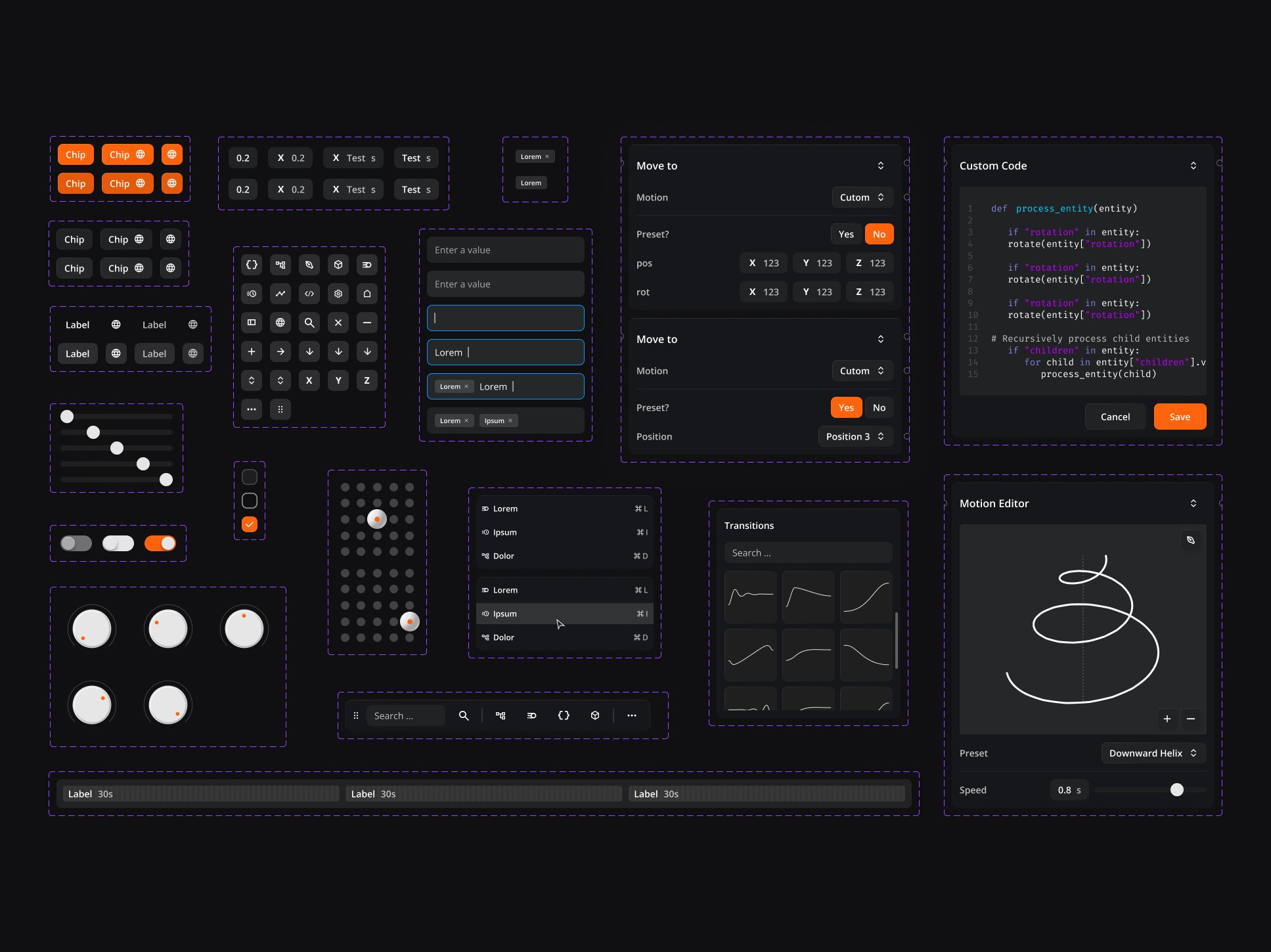Select the orange No preset option
The width and height of the screenshot is (1271, 952).
pyautogui.click(x=880, y=234)
